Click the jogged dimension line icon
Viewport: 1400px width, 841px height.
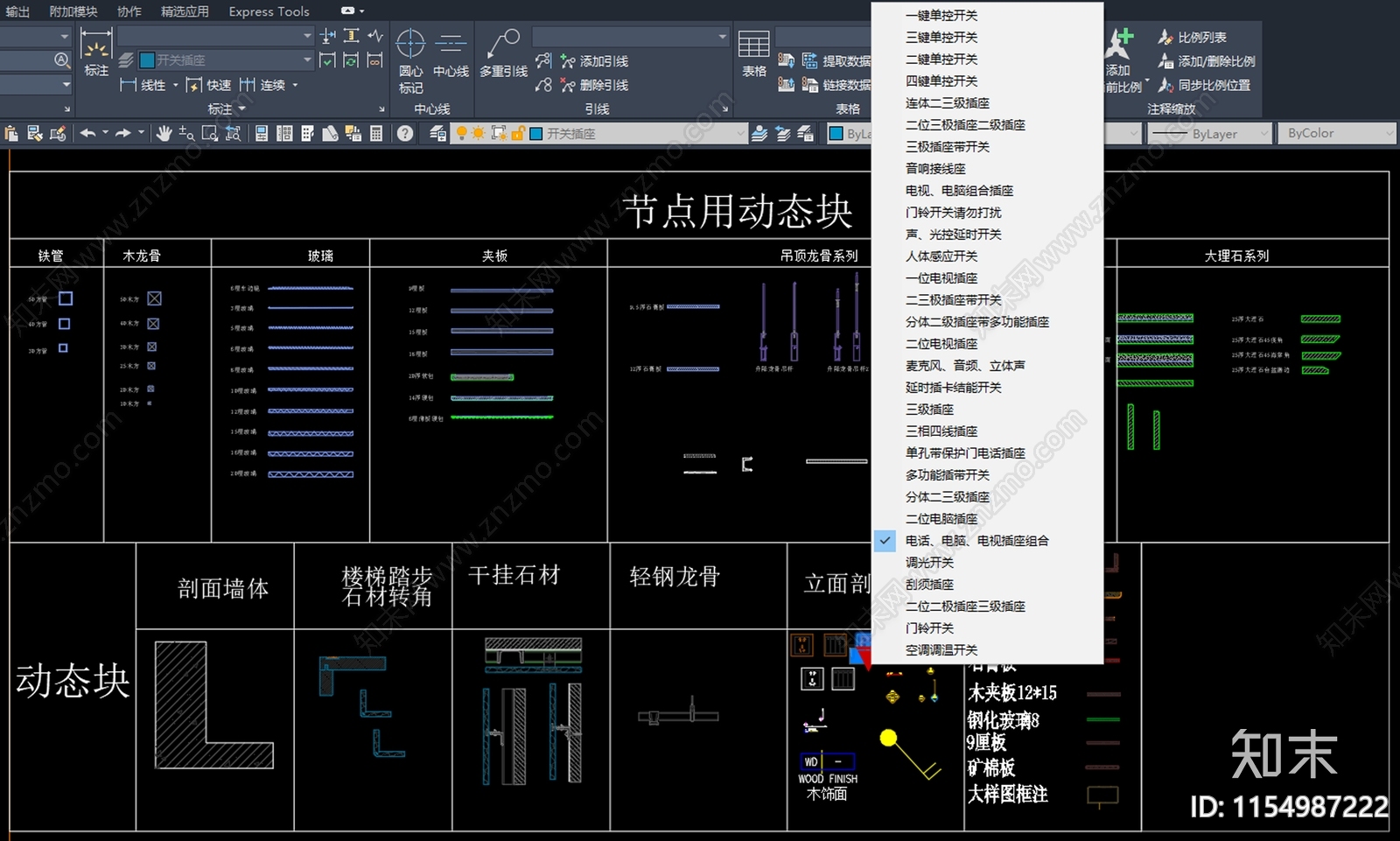(375, 36)
